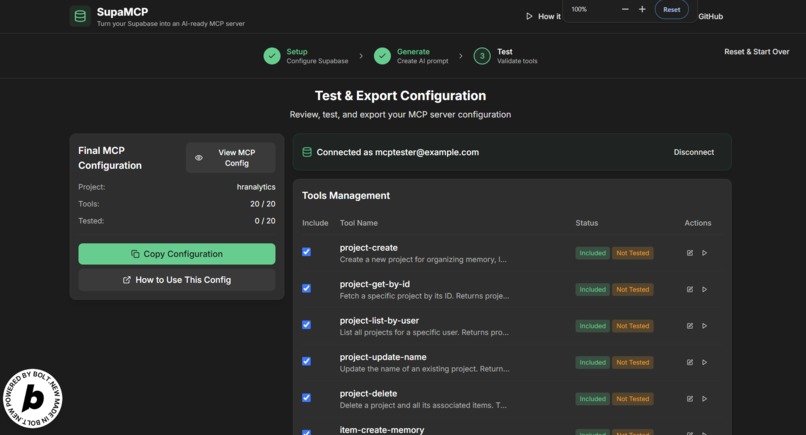Edit the project-get-by-id tool
Image resolution: width=806 pixels, height=435 pixels.
(x=690, y=289)
